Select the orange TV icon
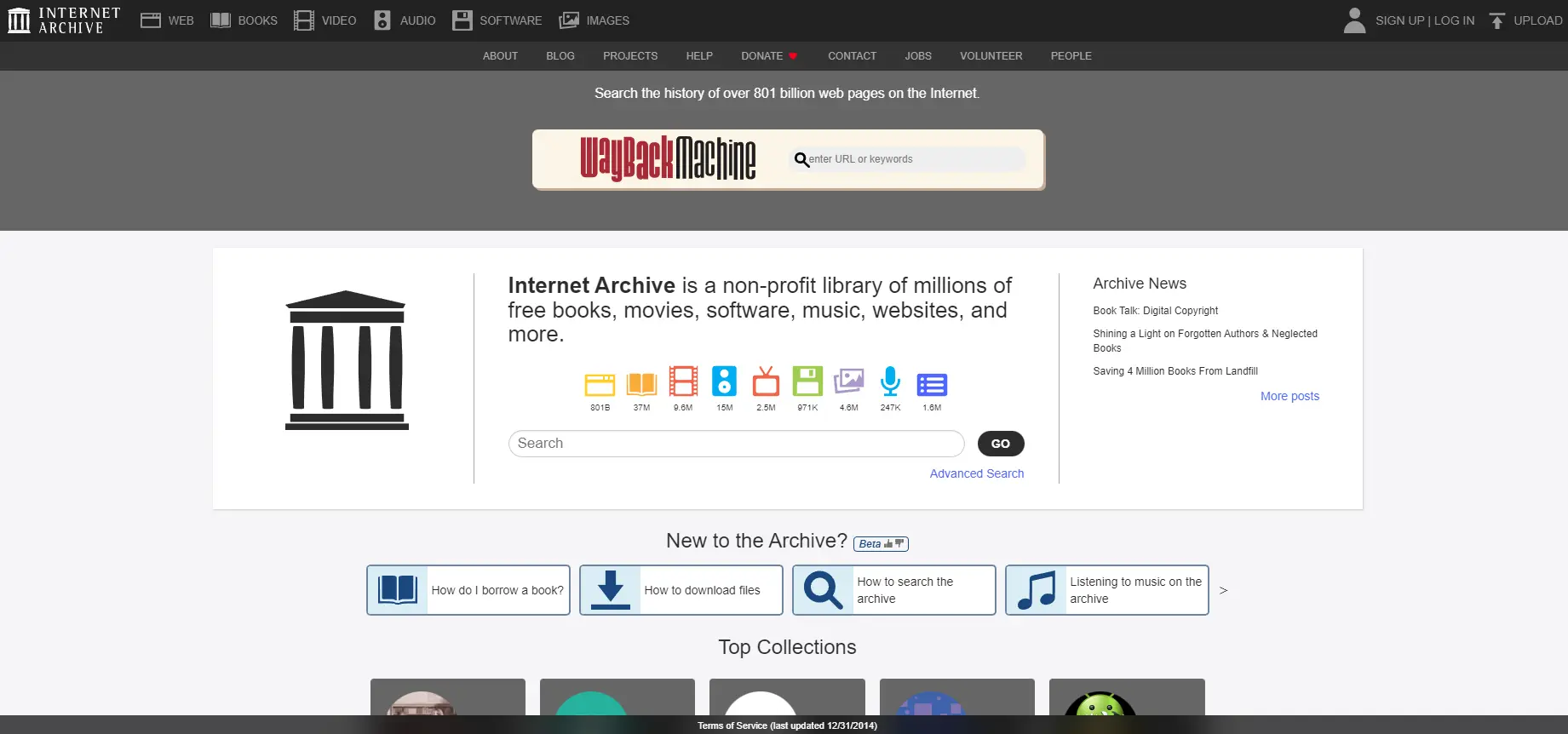Image resolution: width=1568 pixels, height=734 pixels. (x=766, y=382)
